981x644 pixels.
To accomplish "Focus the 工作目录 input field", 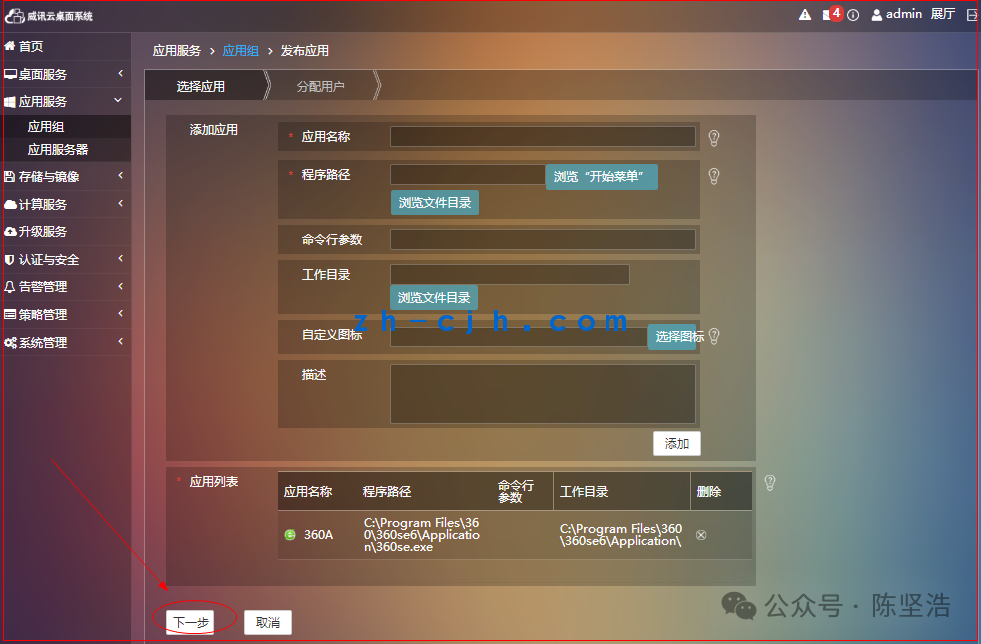I will (x=510, y=274).
